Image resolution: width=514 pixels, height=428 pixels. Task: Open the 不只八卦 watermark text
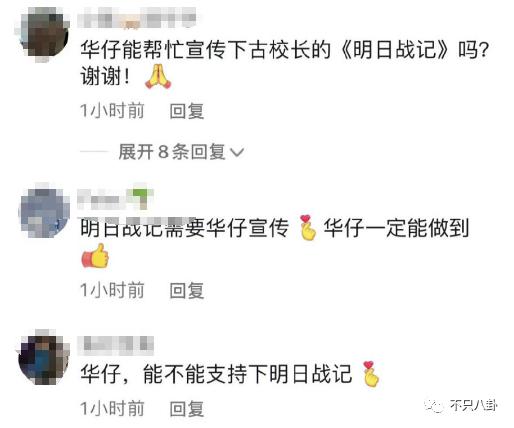coord(473,406)
